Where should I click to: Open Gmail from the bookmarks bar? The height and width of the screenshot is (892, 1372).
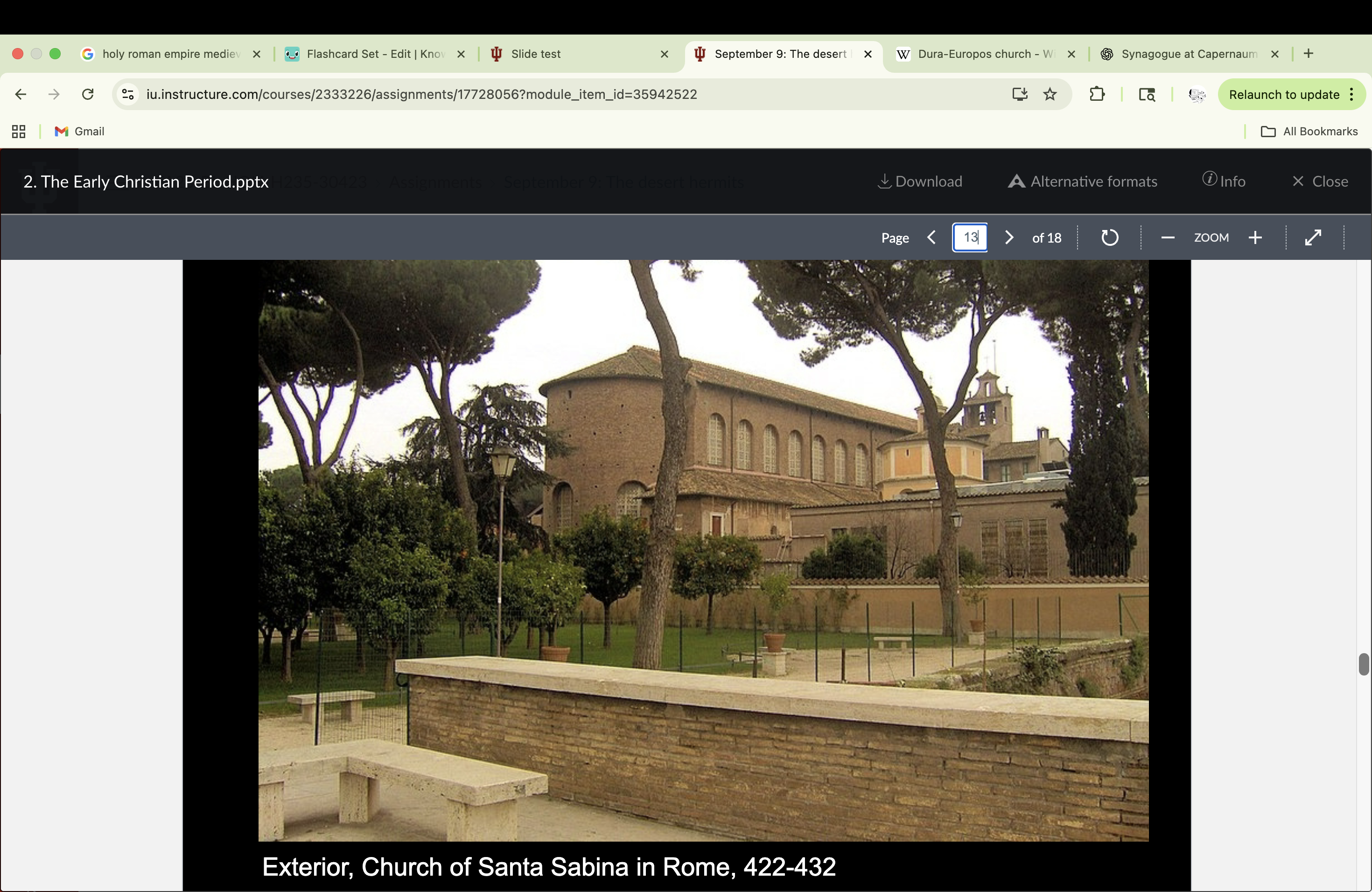pos(79,132)
